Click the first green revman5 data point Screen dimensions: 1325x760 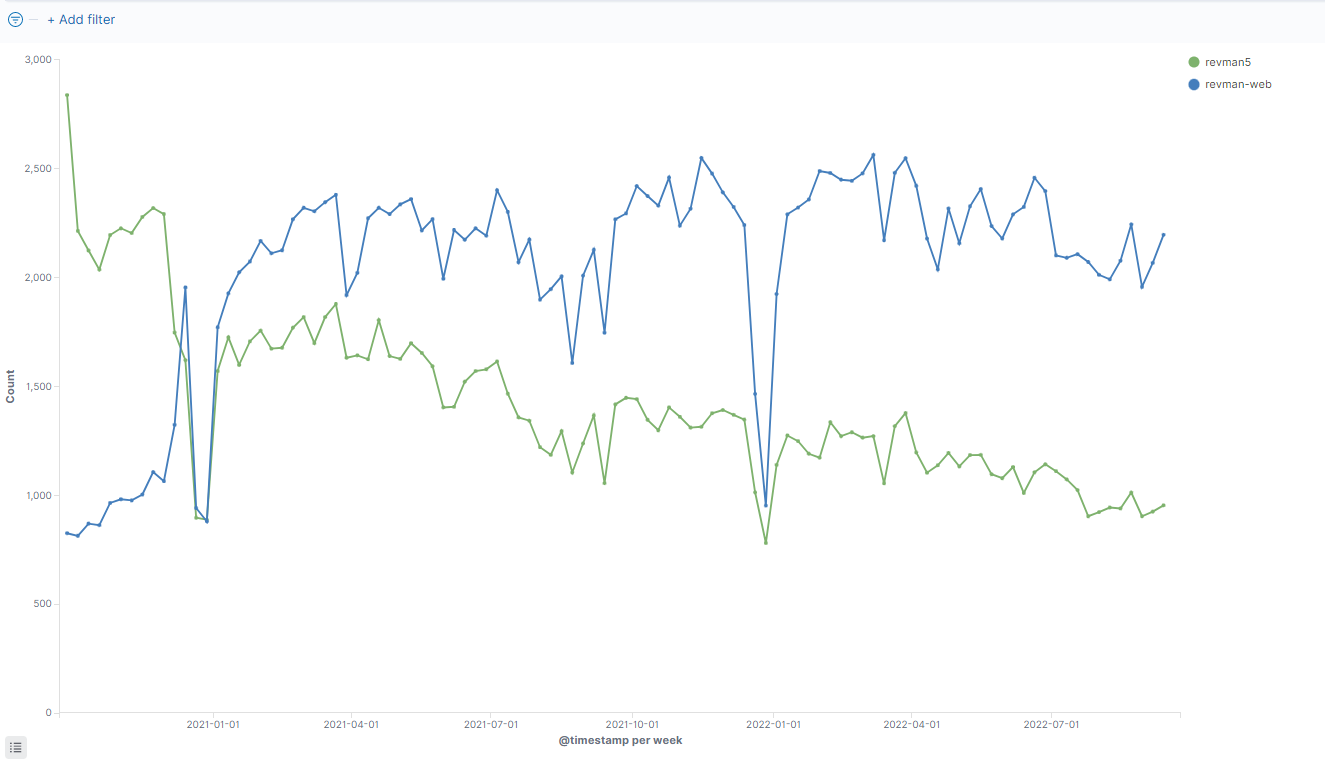tap(67, 95)
